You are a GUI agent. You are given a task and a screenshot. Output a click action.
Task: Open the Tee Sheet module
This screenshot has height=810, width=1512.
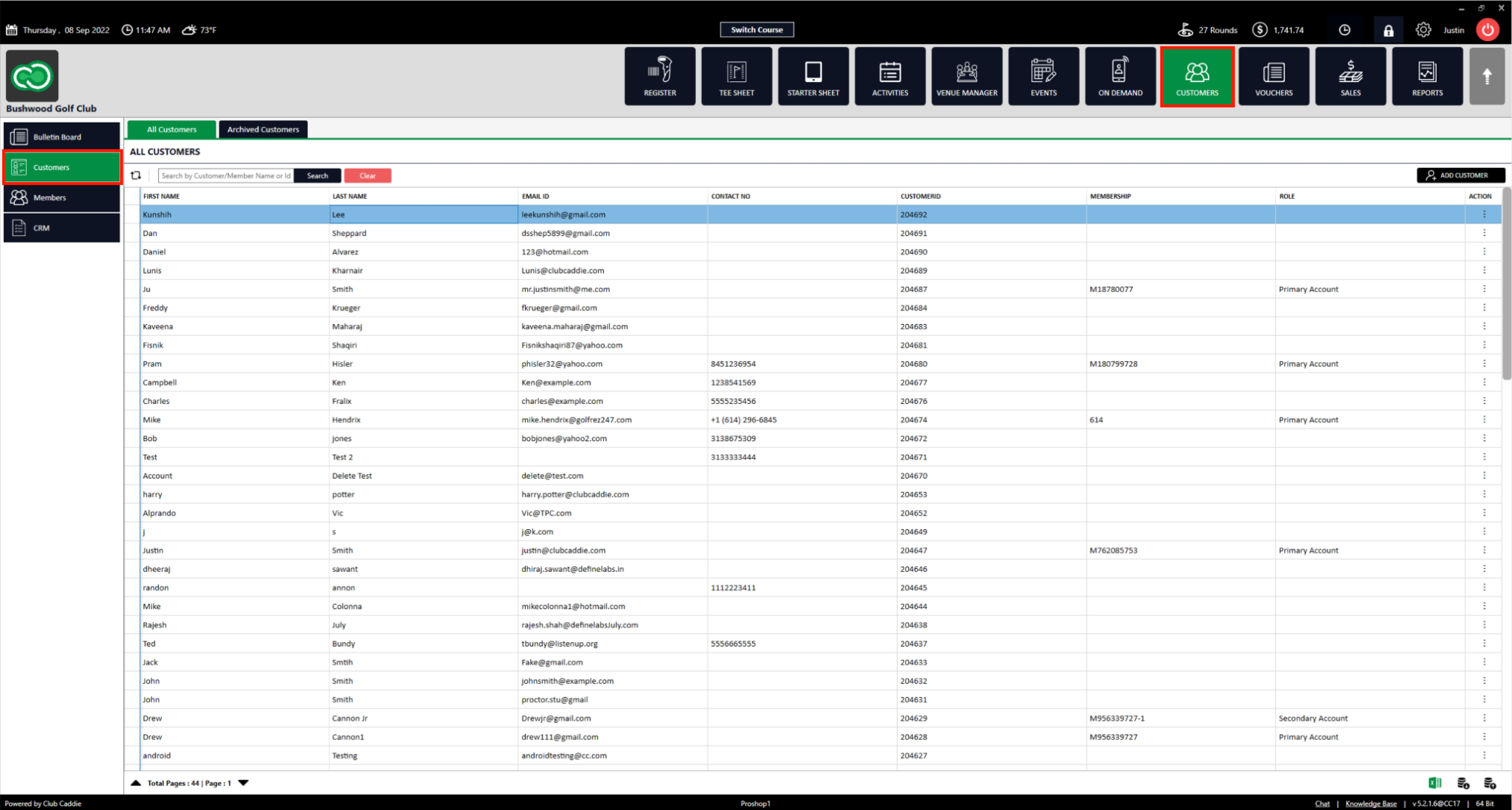736,76
